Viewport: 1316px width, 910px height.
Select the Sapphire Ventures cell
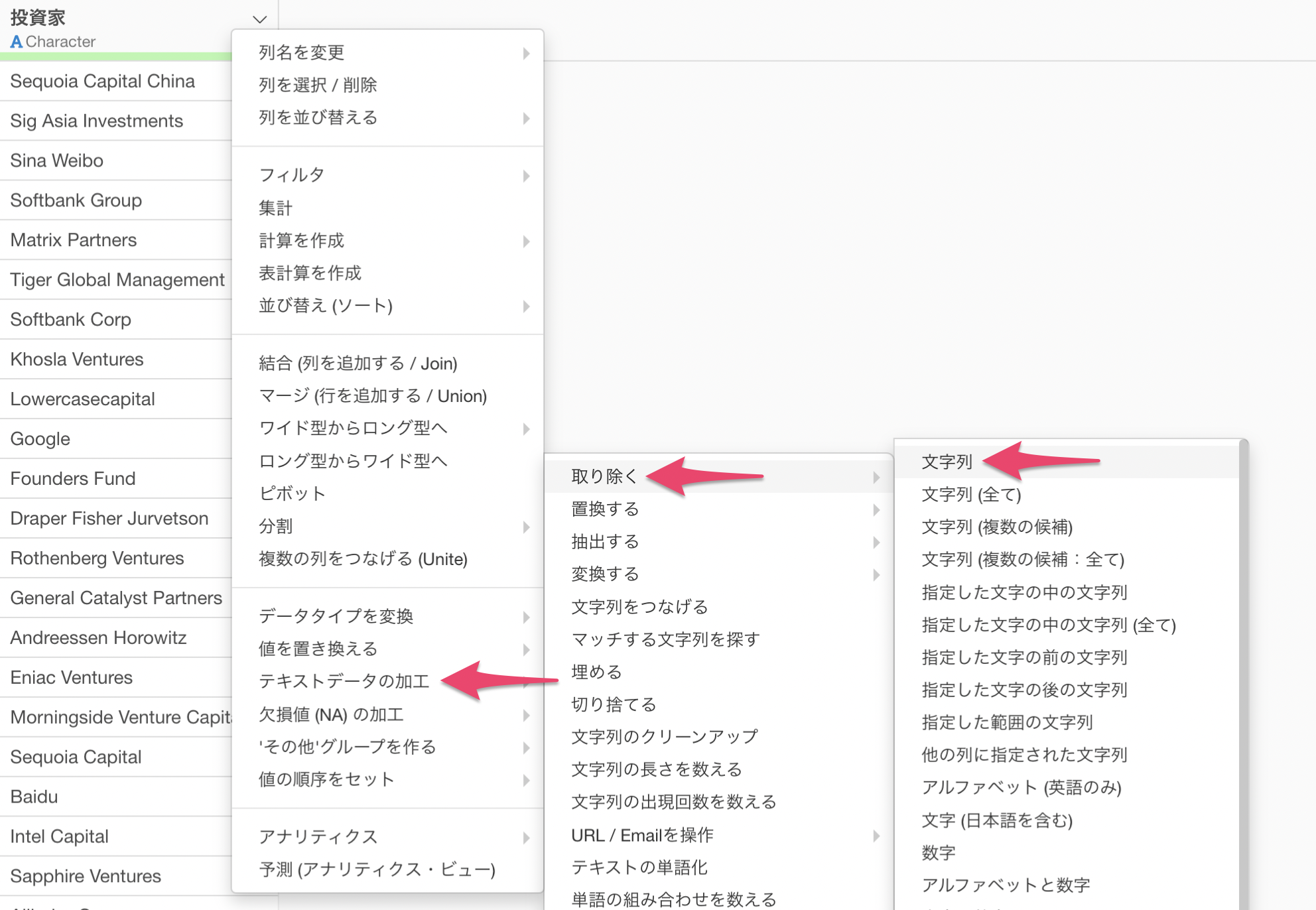116,876
